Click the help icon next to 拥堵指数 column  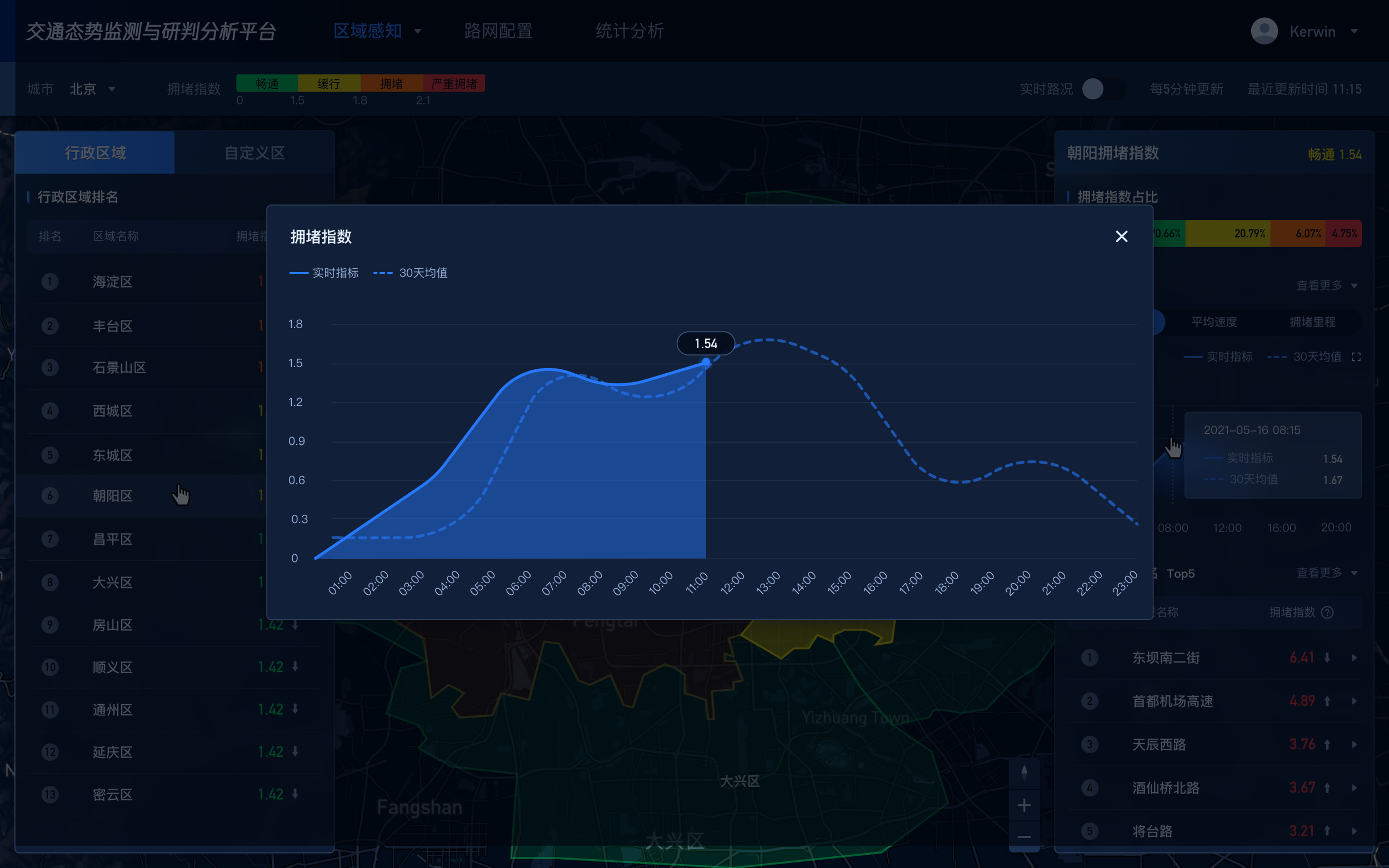pyautogui.click(x=1327, y=613)
